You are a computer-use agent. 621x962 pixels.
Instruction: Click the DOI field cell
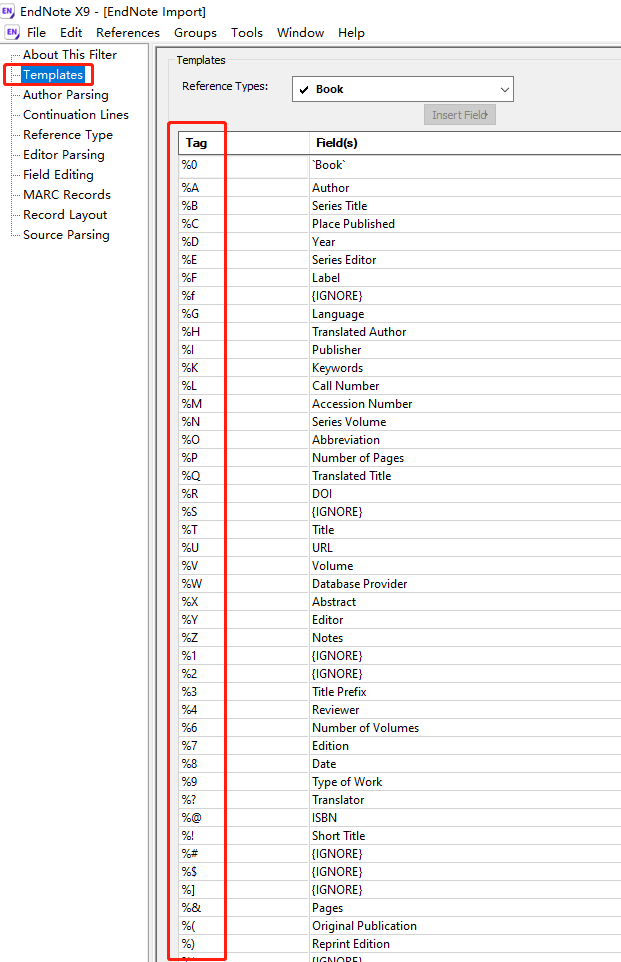[x=465, y=494]
